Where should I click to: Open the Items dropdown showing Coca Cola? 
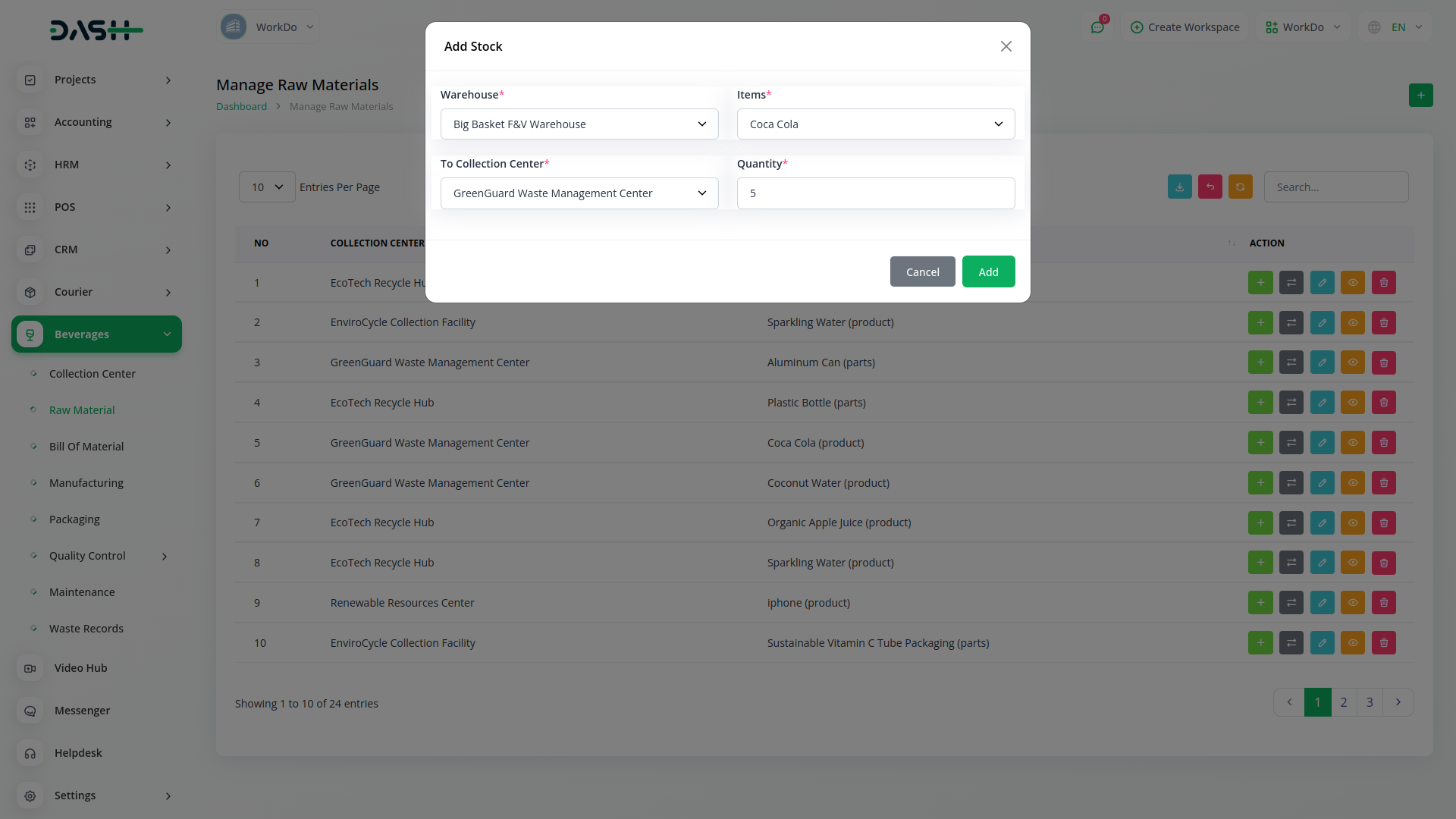tap(875, 124)
